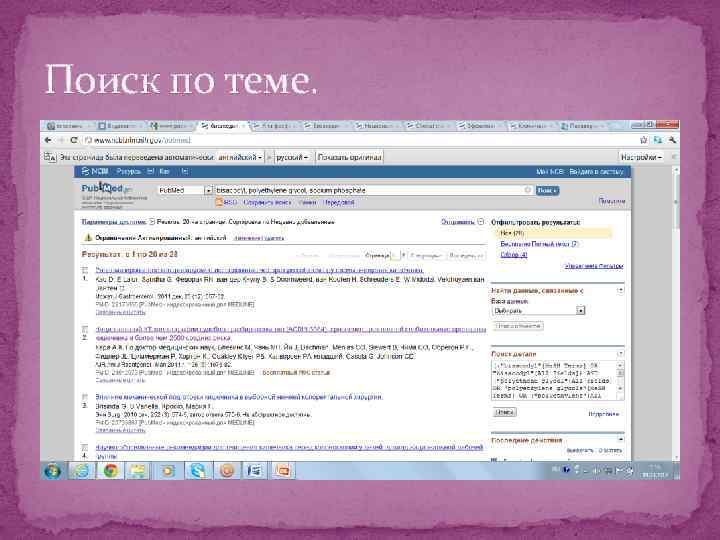Expand 'Отправить' send-to arrow
720x540 pixels.
[x=481, y=222]
